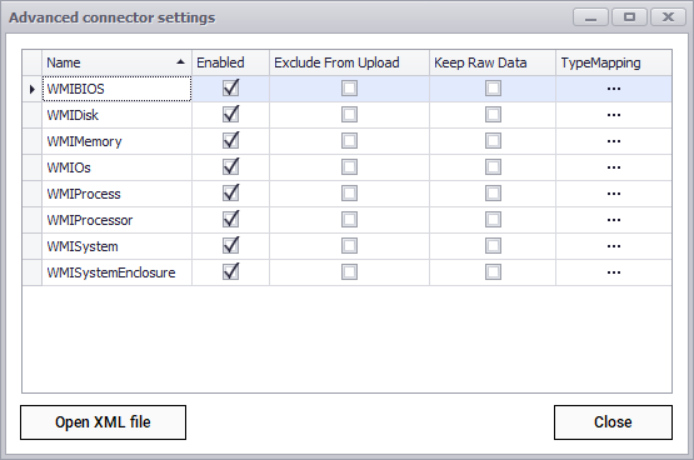Viewport: 694px width, 460px height.
Task: Click the WMIBIOS row indicator arrow
Action: (x=32, y=89)
